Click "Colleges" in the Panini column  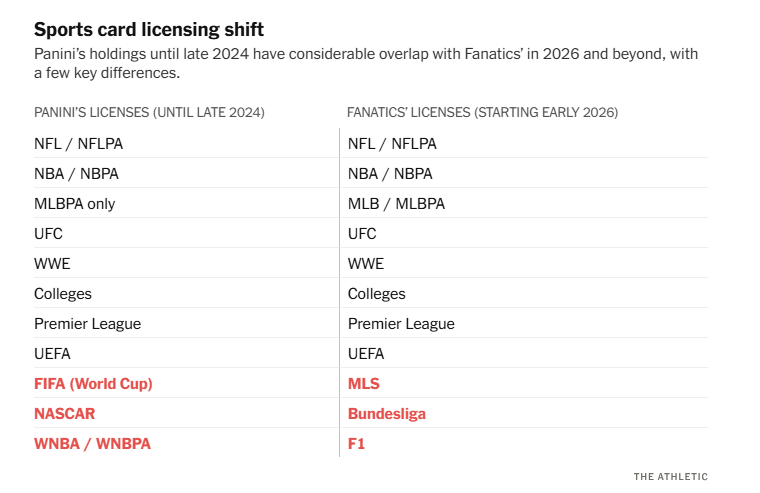(63, 293)
